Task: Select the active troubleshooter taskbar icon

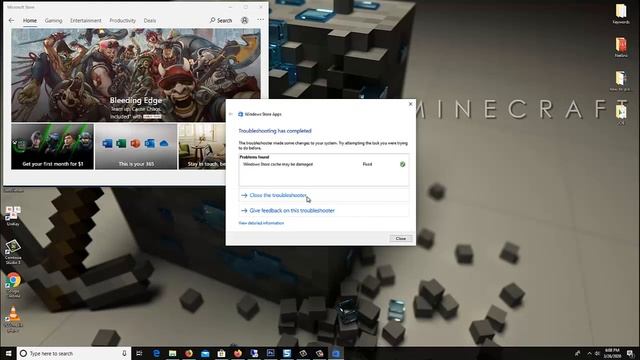Action: point(336,353)
